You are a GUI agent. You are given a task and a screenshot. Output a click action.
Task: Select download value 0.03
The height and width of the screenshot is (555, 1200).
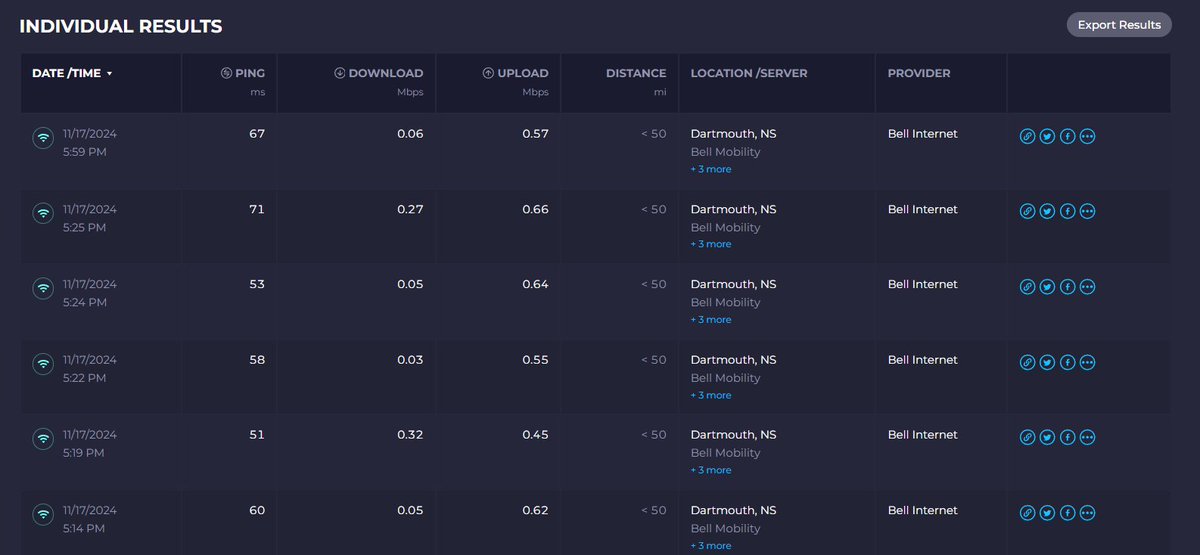tap(409, 359)
